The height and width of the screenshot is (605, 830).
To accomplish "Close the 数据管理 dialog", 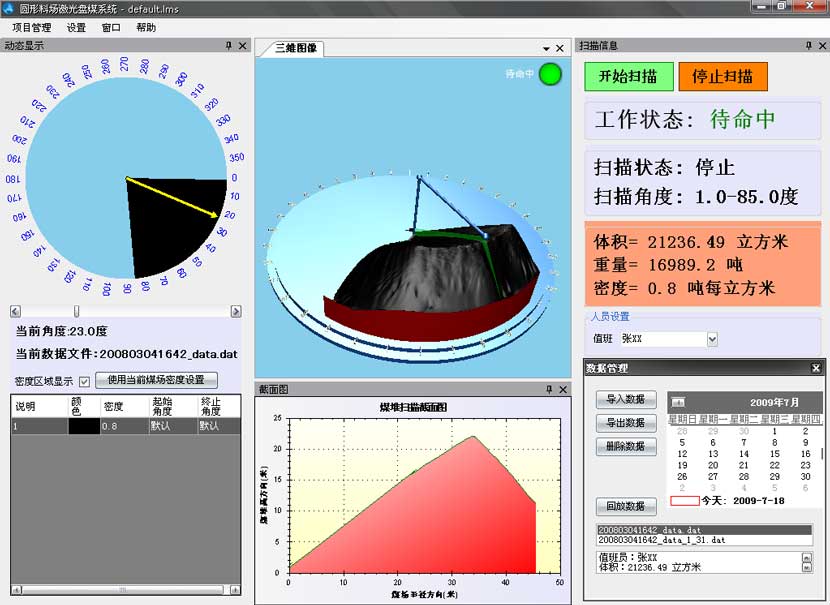I will coord(815,369).
